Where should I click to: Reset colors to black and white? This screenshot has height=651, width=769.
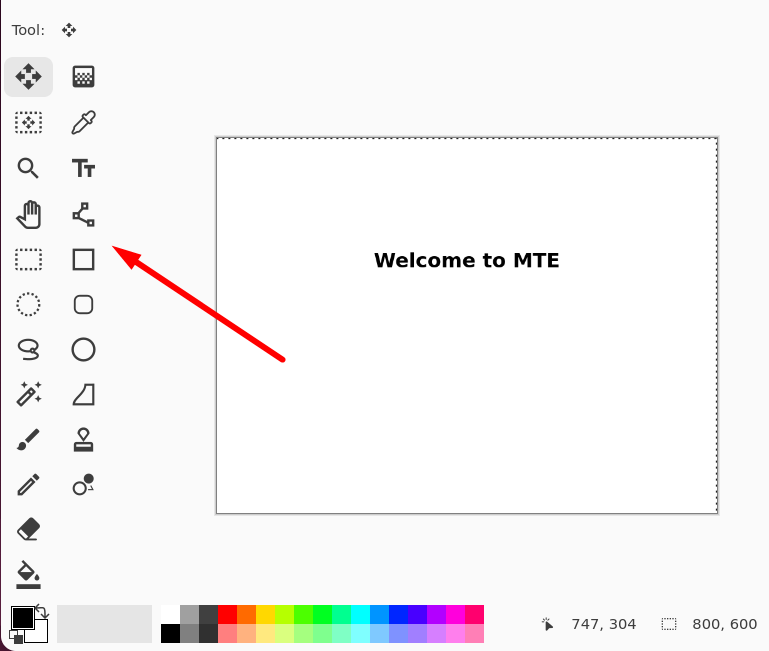[x=16, y=637]
